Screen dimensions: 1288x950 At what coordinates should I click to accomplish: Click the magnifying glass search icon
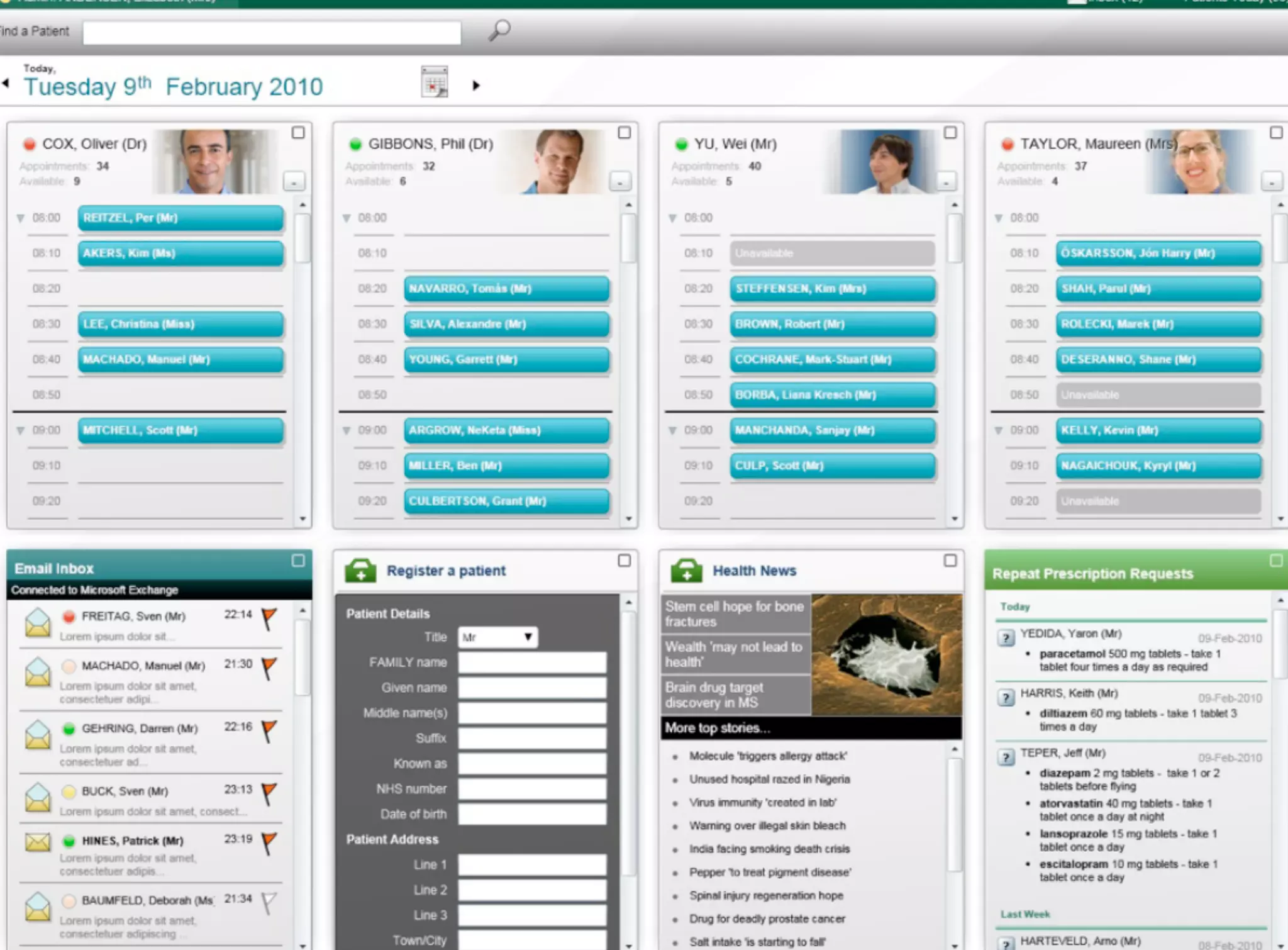(x=499, y=30)
